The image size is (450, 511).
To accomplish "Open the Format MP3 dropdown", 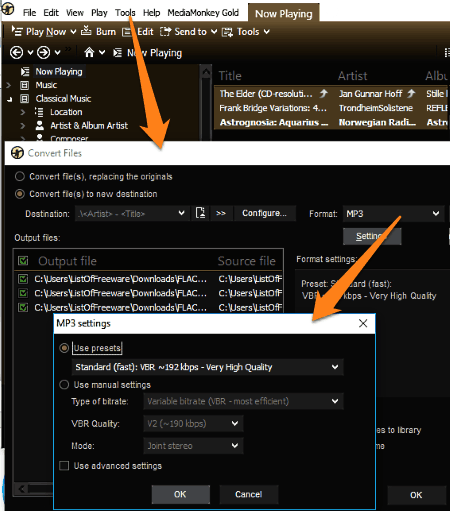I will 393,213.
